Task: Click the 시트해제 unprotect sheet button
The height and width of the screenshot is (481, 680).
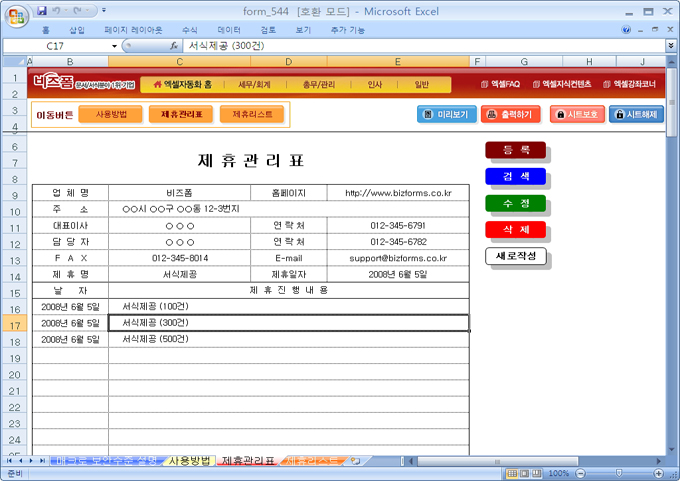Action: tap(636, 115)
